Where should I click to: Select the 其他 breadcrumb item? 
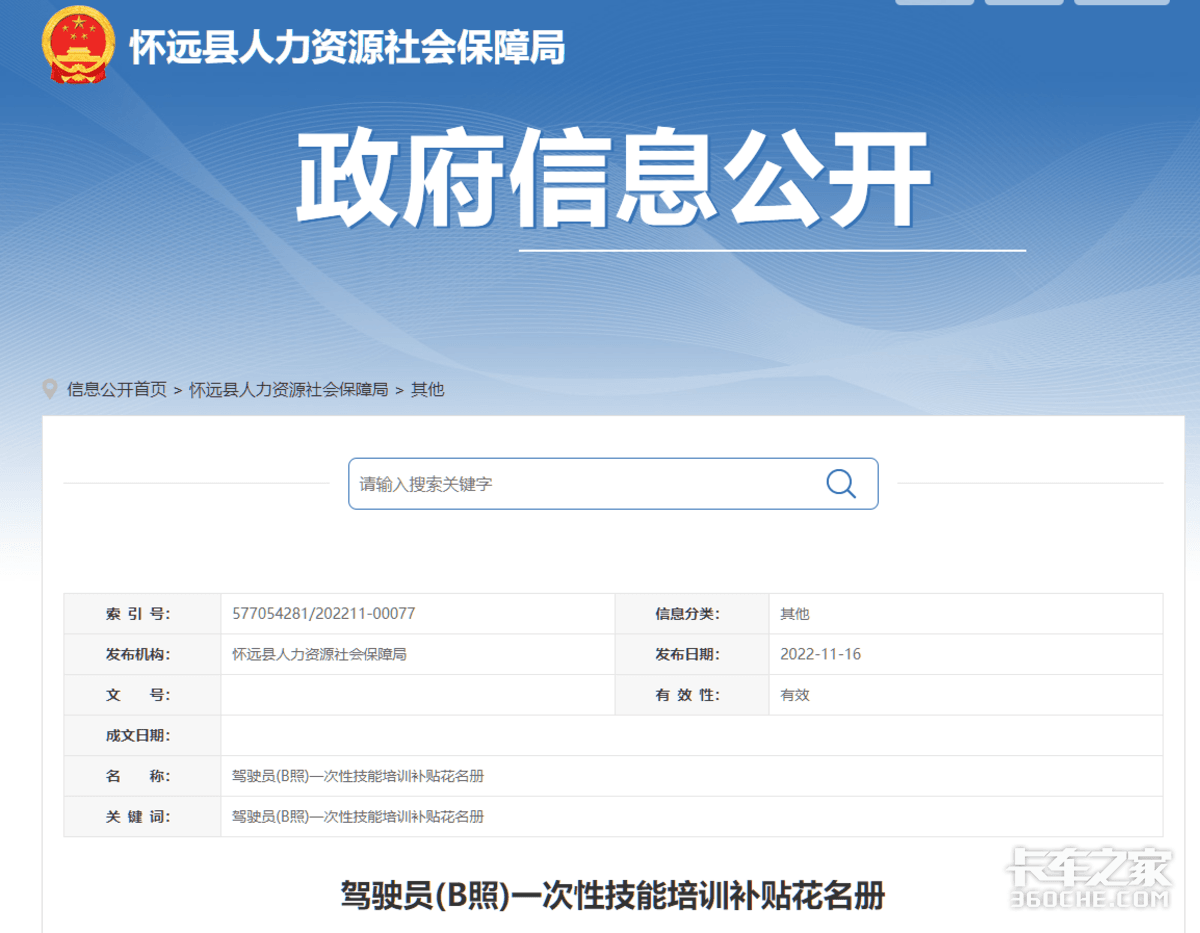[x=427, y=390]
